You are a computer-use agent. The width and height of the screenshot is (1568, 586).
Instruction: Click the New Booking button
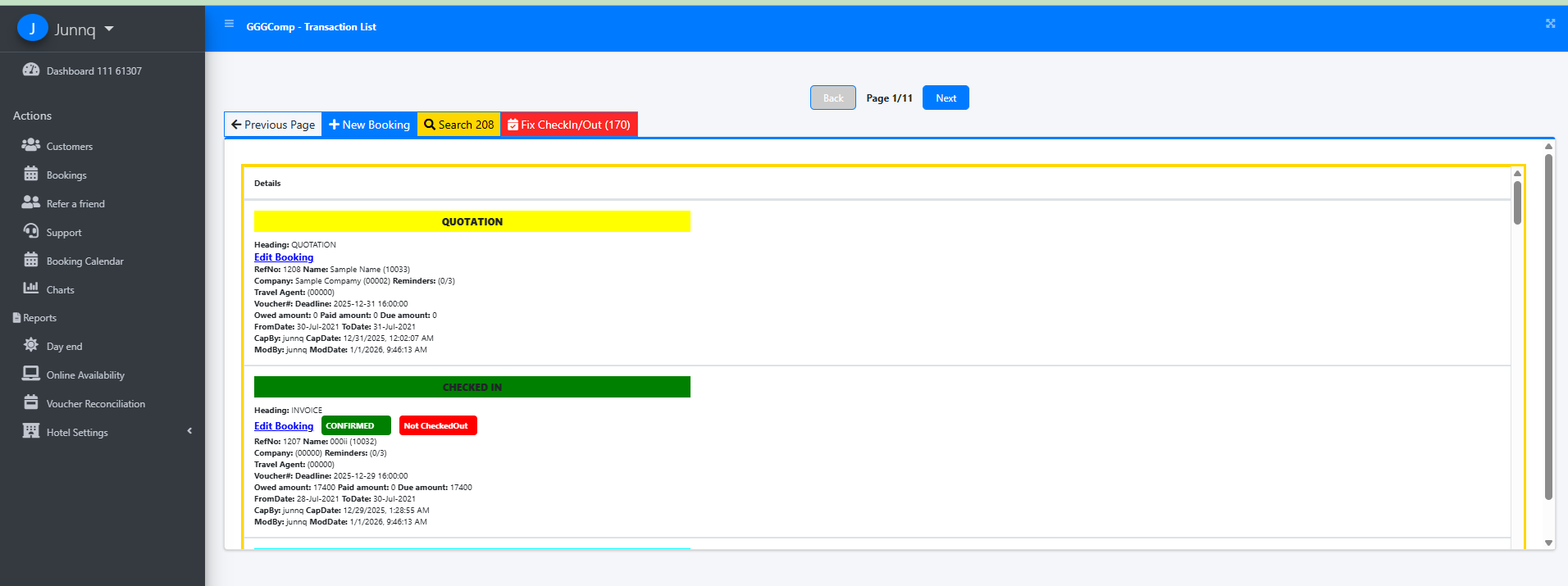pyautogui.click(x=369, y=125)
